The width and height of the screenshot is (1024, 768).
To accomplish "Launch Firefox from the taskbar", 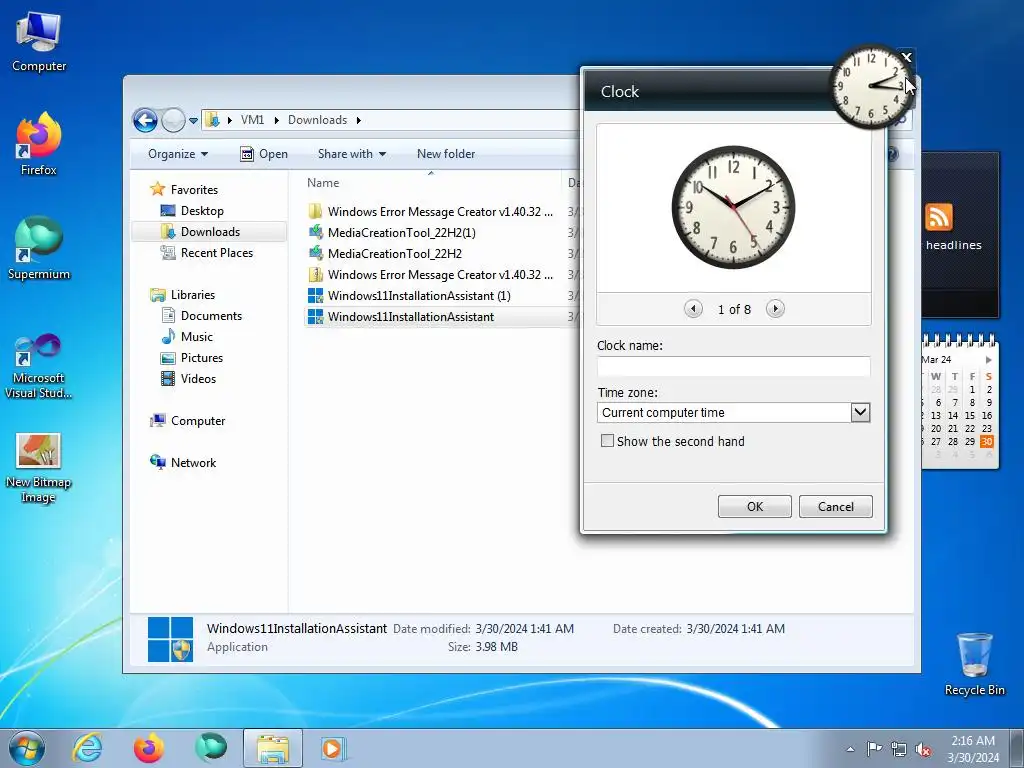I will coord(149,748).
